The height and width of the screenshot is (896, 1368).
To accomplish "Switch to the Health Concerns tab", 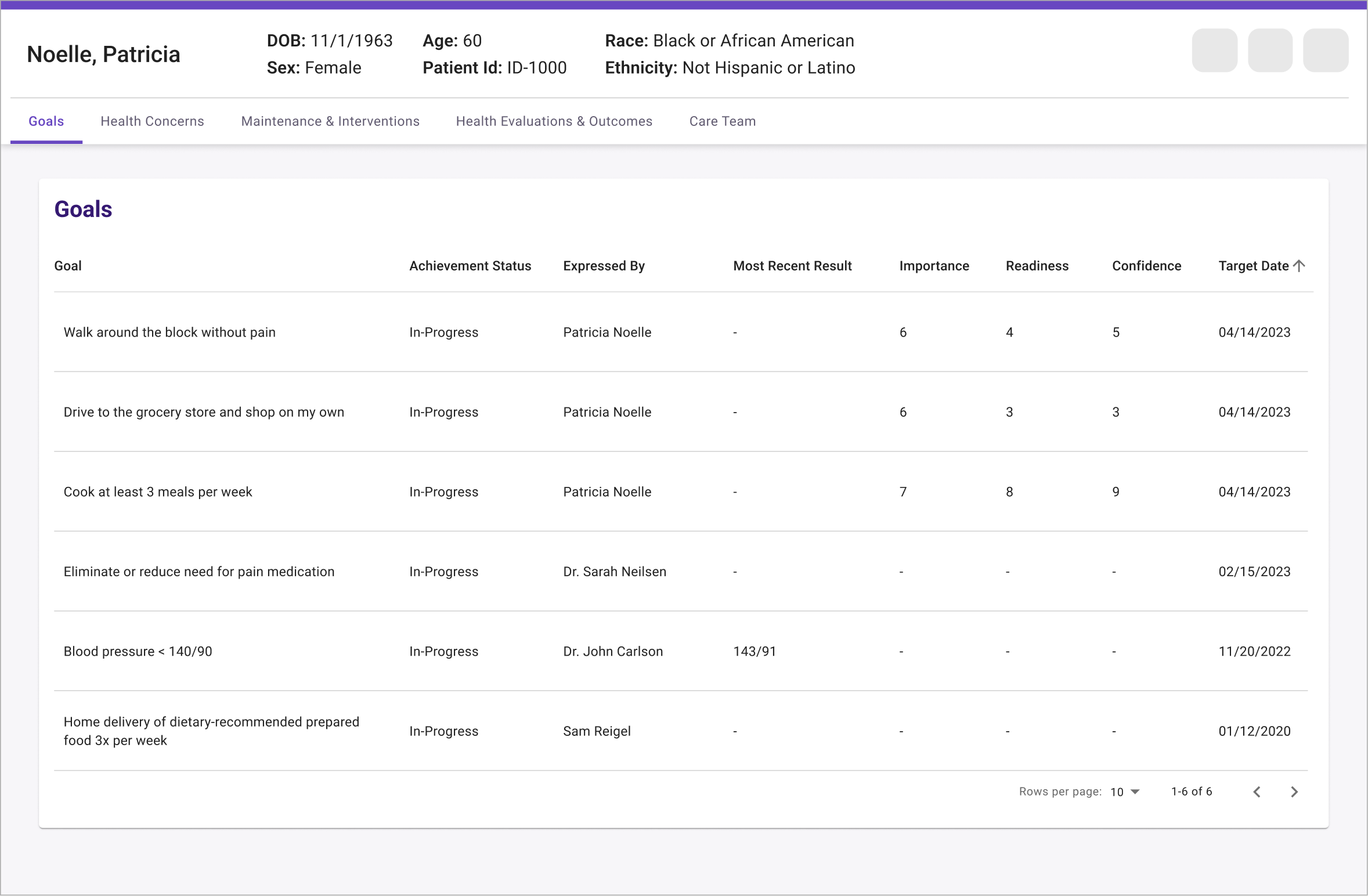I will pyautogui.click(x=152, y=121).
